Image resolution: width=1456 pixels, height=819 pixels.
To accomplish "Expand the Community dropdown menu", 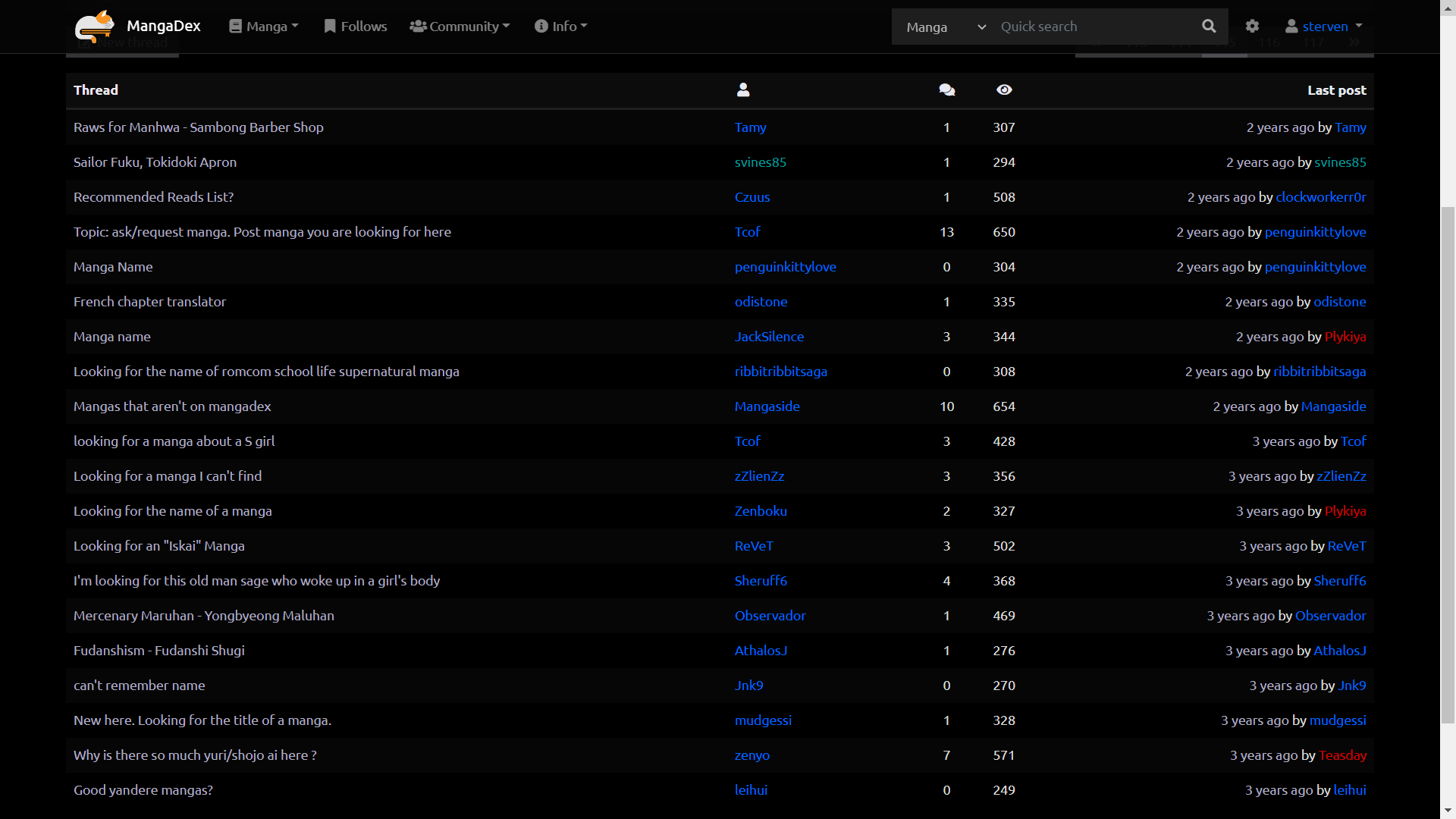I will click(x=460, y=27).
